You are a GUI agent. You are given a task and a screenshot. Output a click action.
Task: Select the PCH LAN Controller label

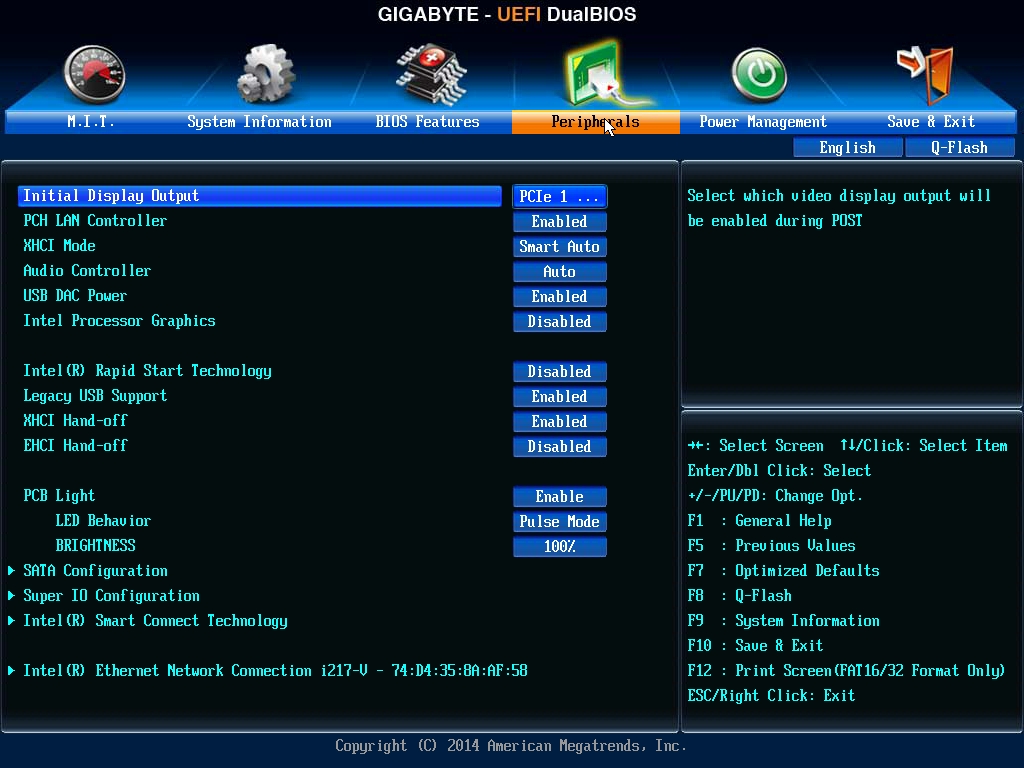(95, 221)
